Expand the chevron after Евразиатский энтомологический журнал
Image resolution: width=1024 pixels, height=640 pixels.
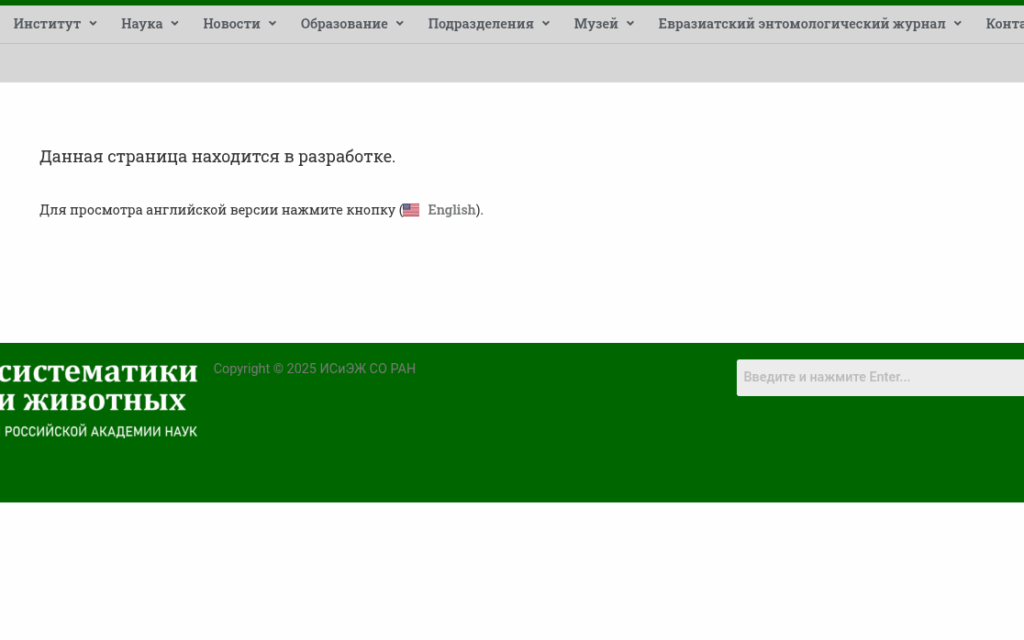pos(957,24)
